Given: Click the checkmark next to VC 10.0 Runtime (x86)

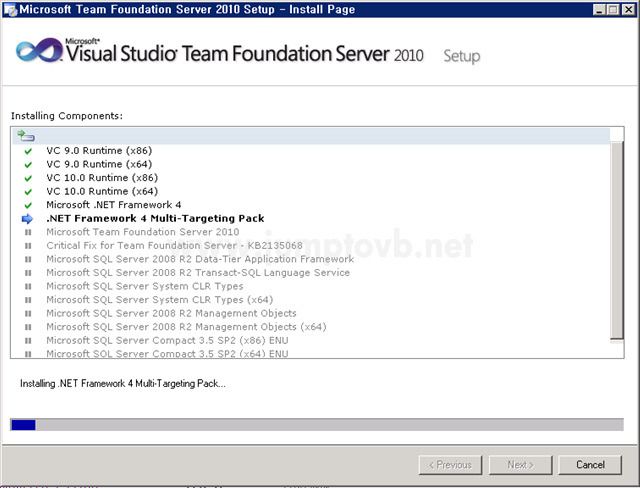Looking at the screenshot, I should (x=28, y=178).
